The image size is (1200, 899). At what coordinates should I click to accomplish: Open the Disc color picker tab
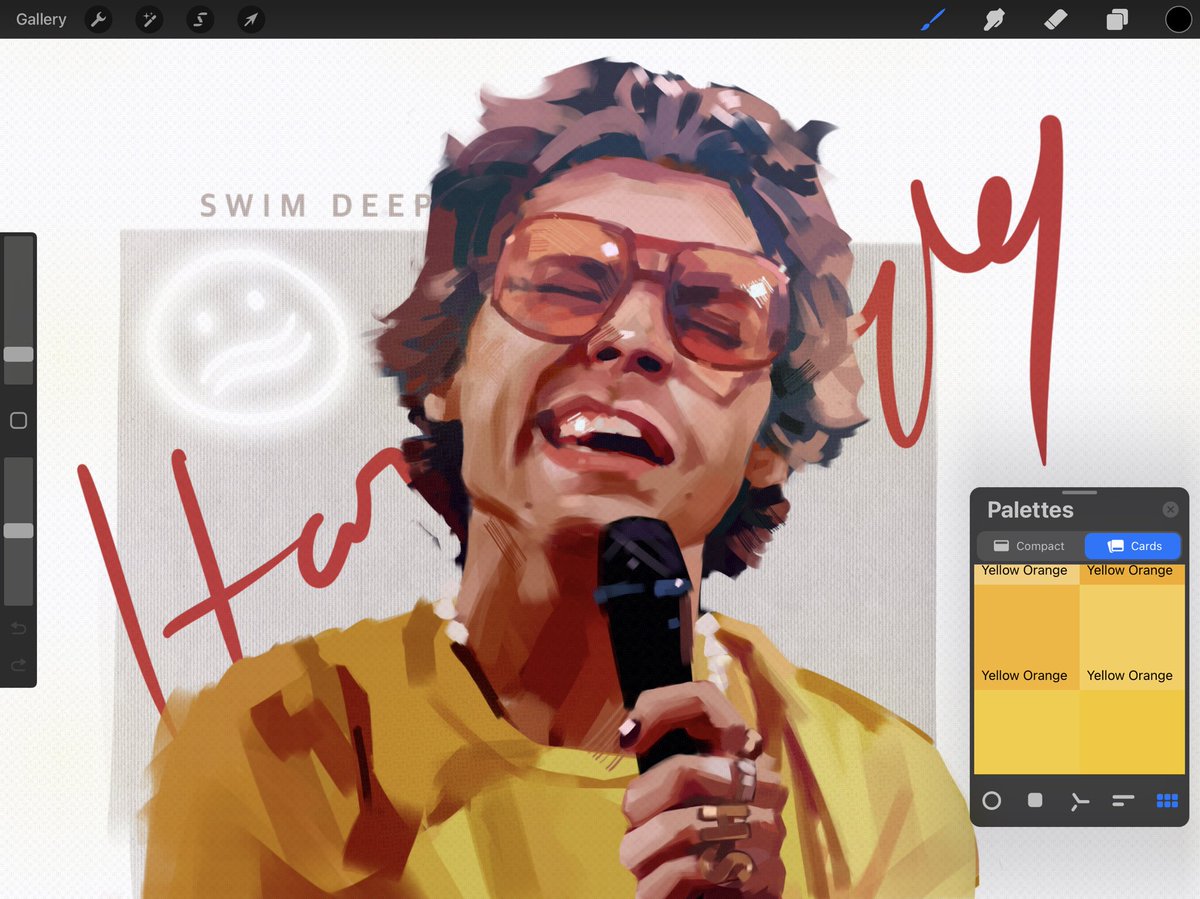tap(991, 800)
